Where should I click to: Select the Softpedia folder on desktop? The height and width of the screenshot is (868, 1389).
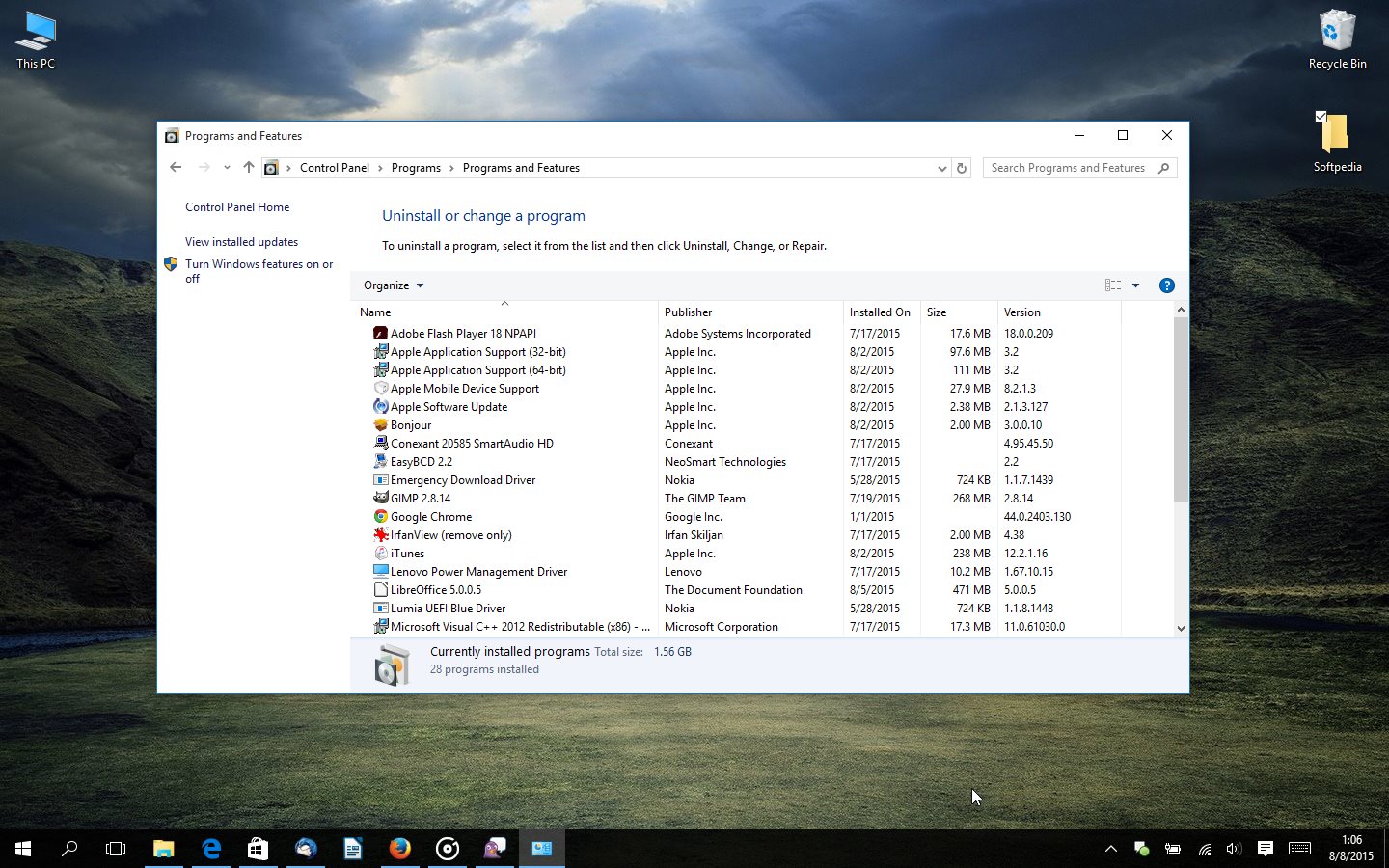(x=1337, y=141)
